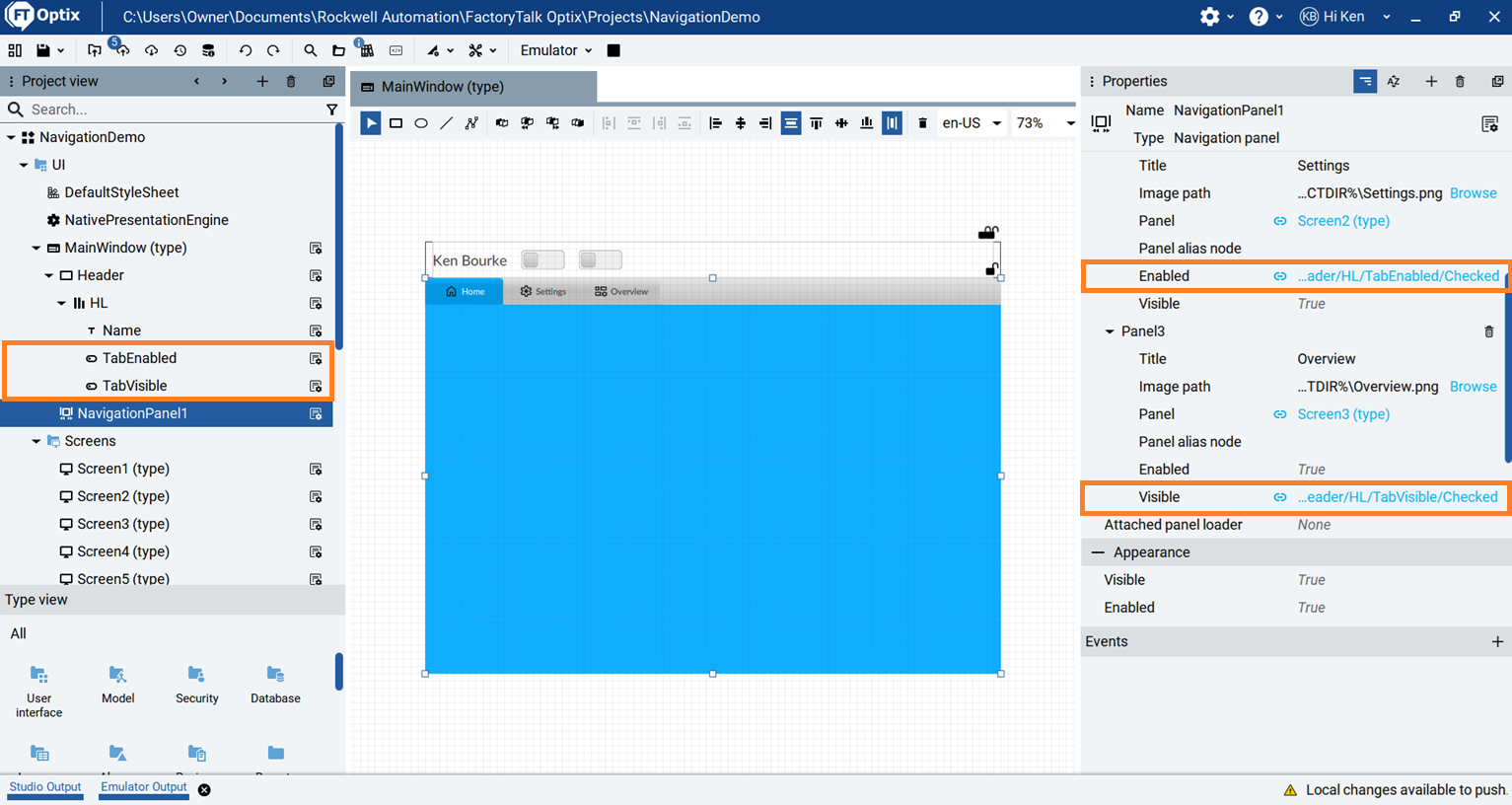1512x805 pixels.
Task: Collapse the Appearance section
Action: click(1098, 552)
